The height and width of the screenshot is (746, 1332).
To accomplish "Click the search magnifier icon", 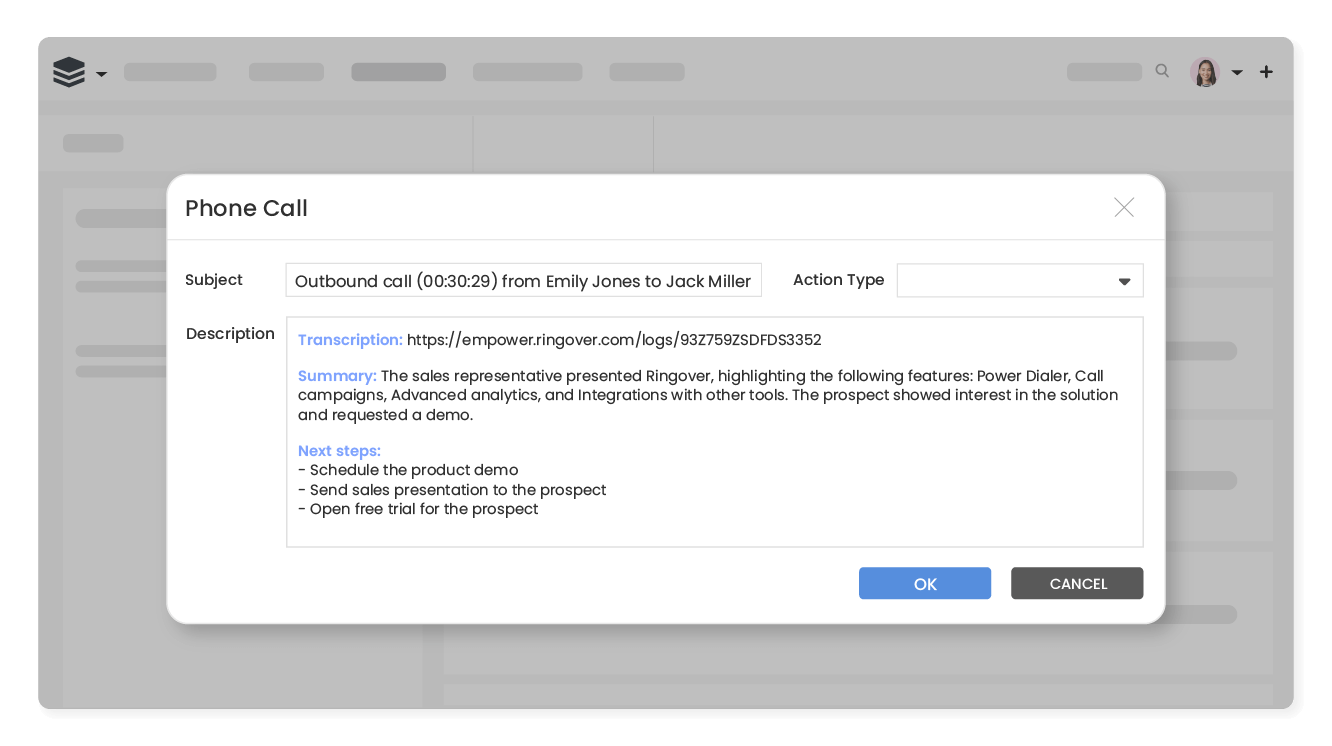I will [1162, 71].
